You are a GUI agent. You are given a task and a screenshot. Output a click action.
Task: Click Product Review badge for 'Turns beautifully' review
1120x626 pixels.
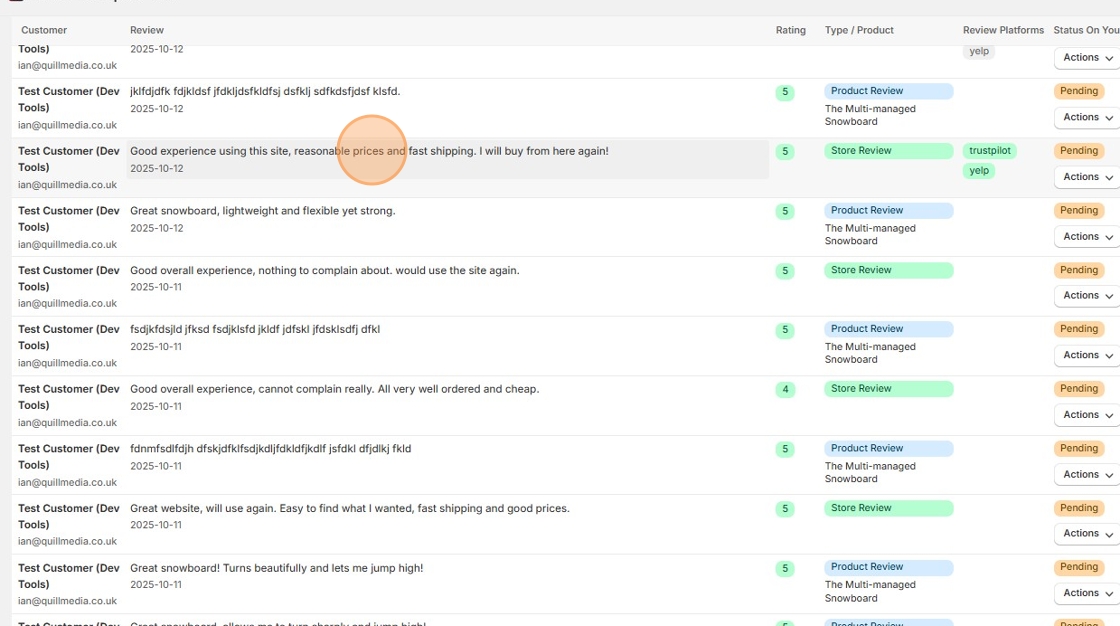click(x=889, y=567)
